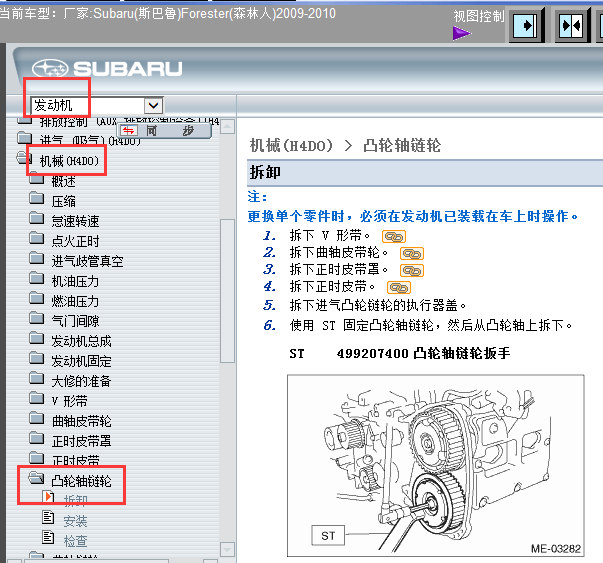Click the 凸轮轴链轮 breadcrumb text

coord(402,146)
